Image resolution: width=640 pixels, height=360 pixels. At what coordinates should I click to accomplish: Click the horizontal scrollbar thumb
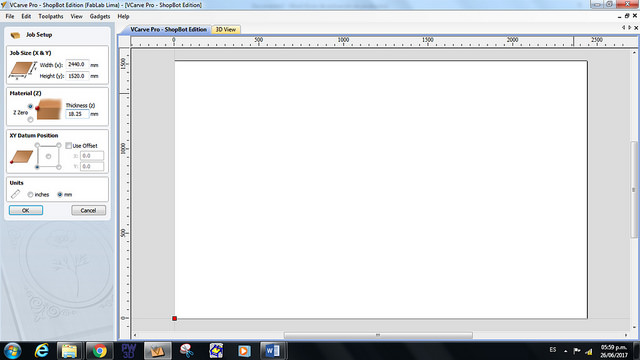[378, 335]
